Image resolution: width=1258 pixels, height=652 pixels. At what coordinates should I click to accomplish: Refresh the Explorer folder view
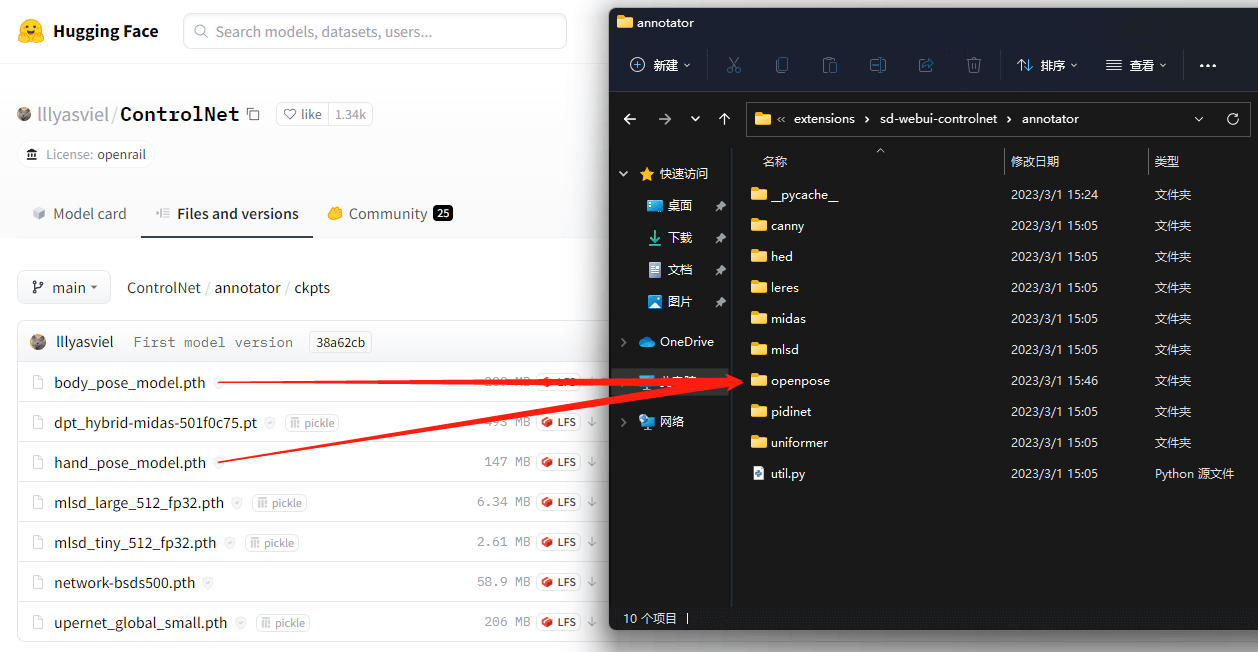[1232, 118]
